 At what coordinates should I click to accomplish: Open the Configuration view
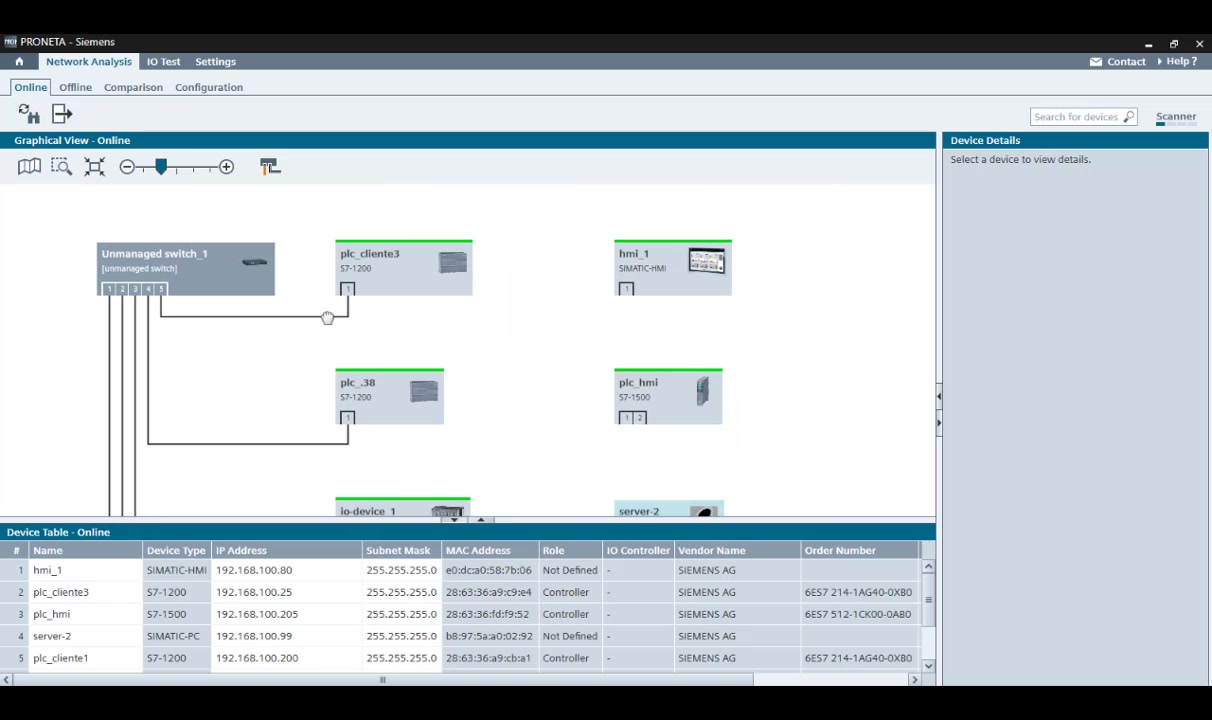(x=209, y=87)
